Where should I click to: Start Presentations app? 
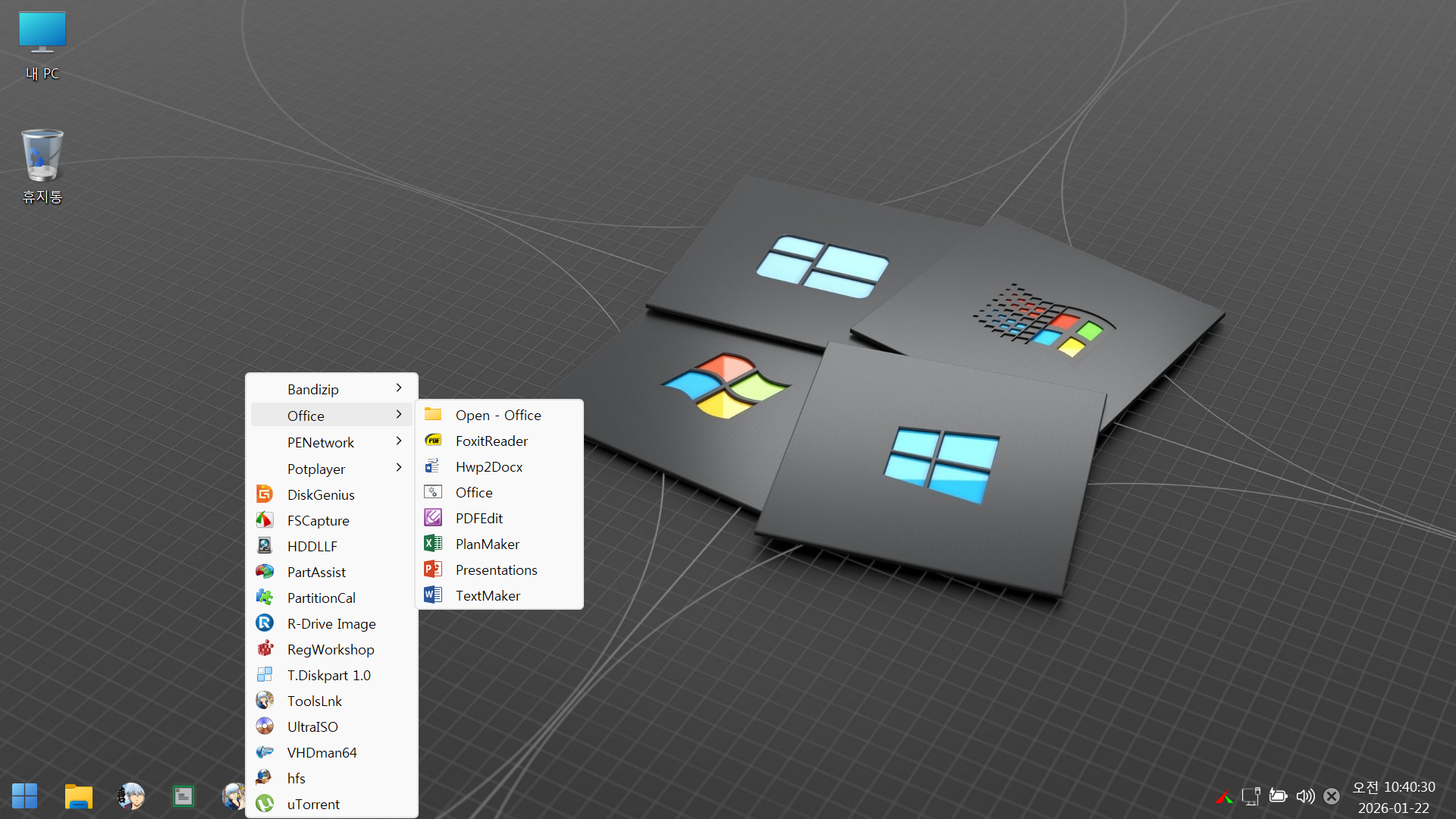click(x=496, y=570)
